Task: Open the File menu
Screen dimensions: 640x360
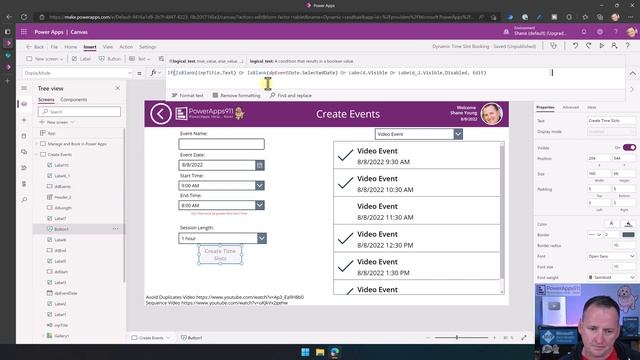Action: pos(54,47)
